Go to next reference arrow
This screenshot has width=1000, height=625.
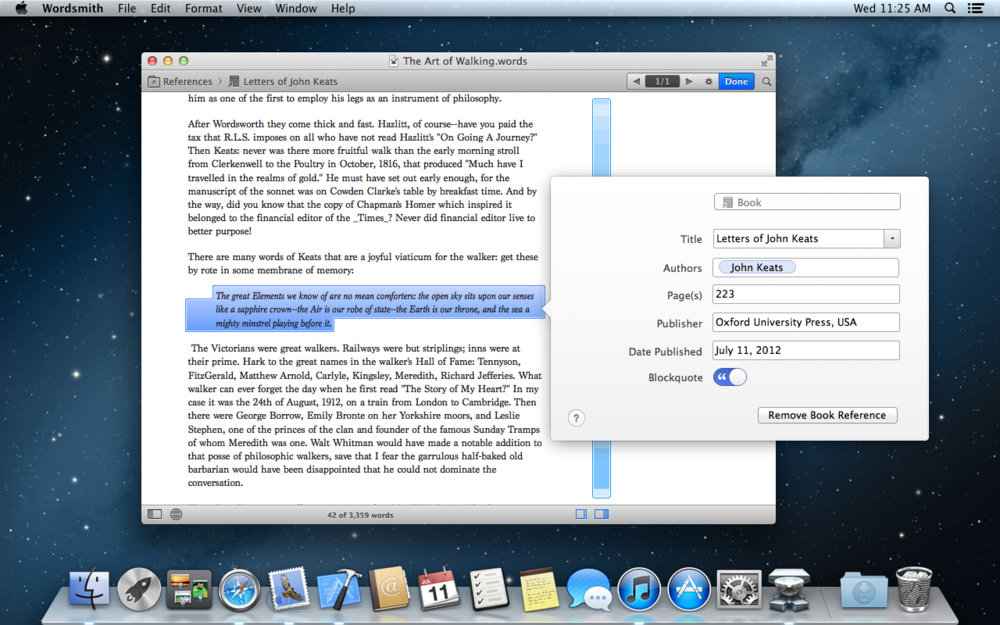coord(689,82)
